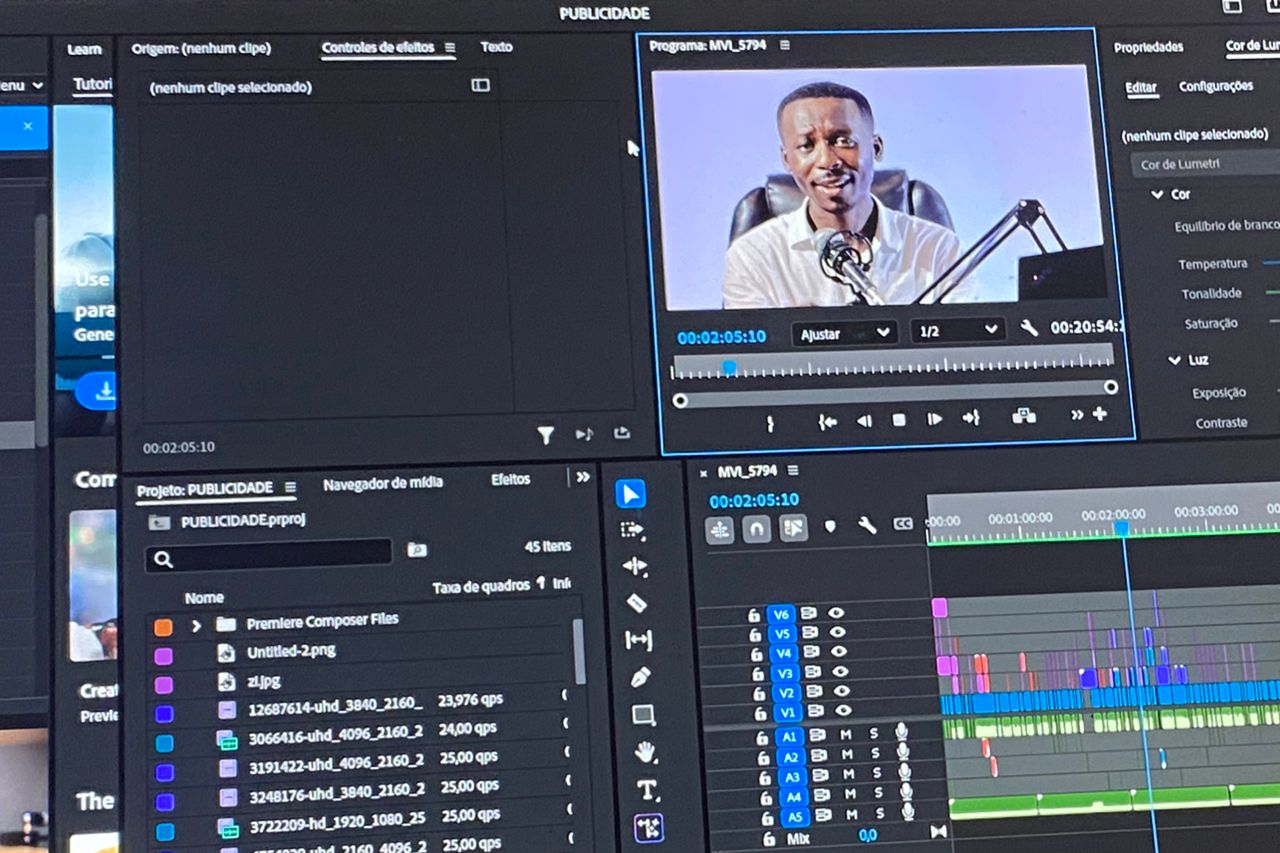Toggle track lock on V3

[755, 673]
